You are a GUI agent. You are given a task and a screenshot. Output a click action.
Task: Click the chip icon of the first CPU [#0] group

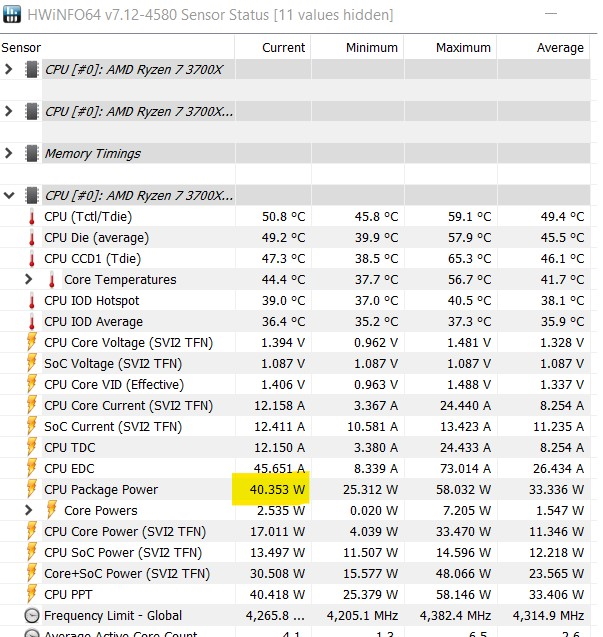tap(32, 69)
